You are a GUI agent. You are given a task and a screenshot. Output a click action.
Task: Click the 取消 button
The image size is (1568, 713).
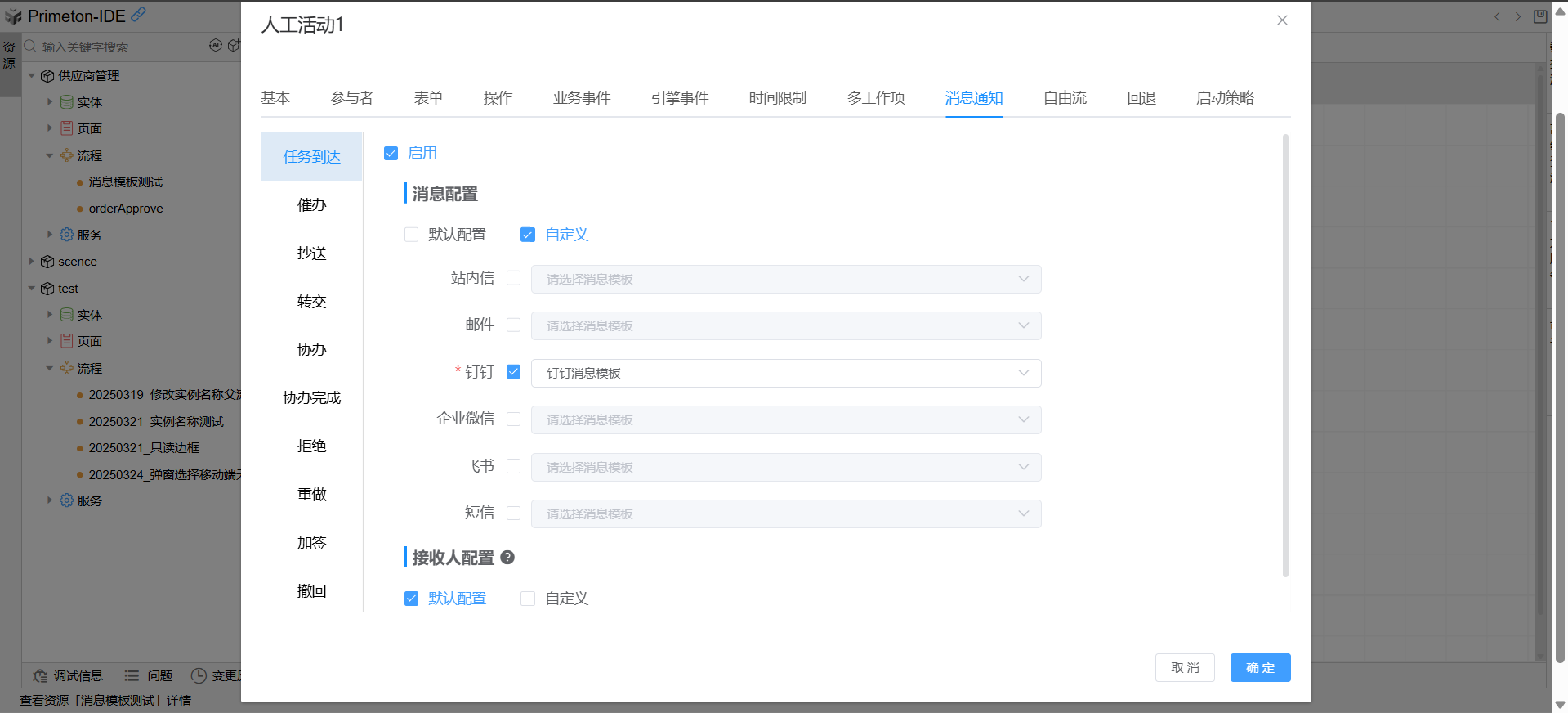(1185, 667)
